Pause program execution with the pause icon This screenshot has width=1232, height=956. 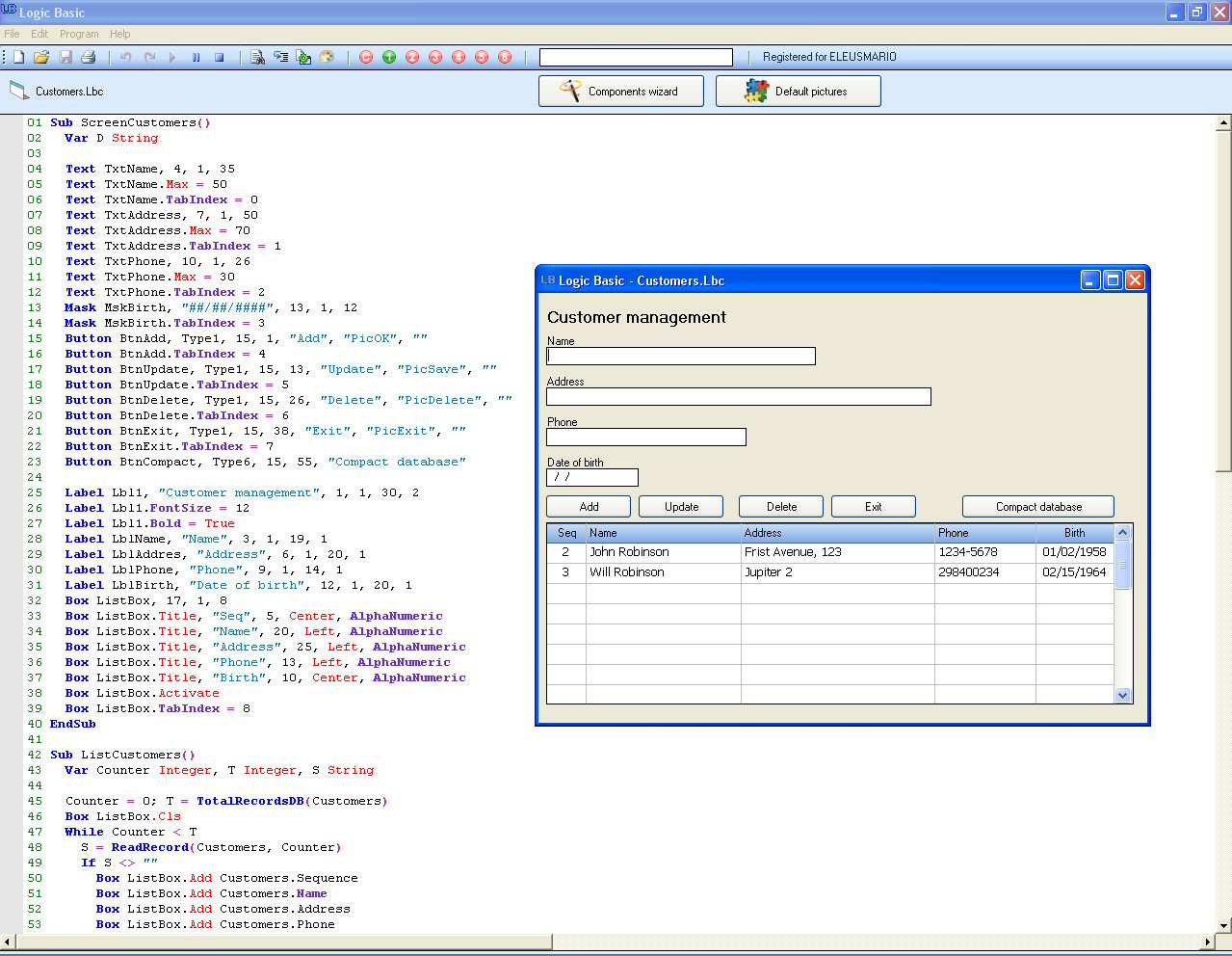tap(196, 58)
